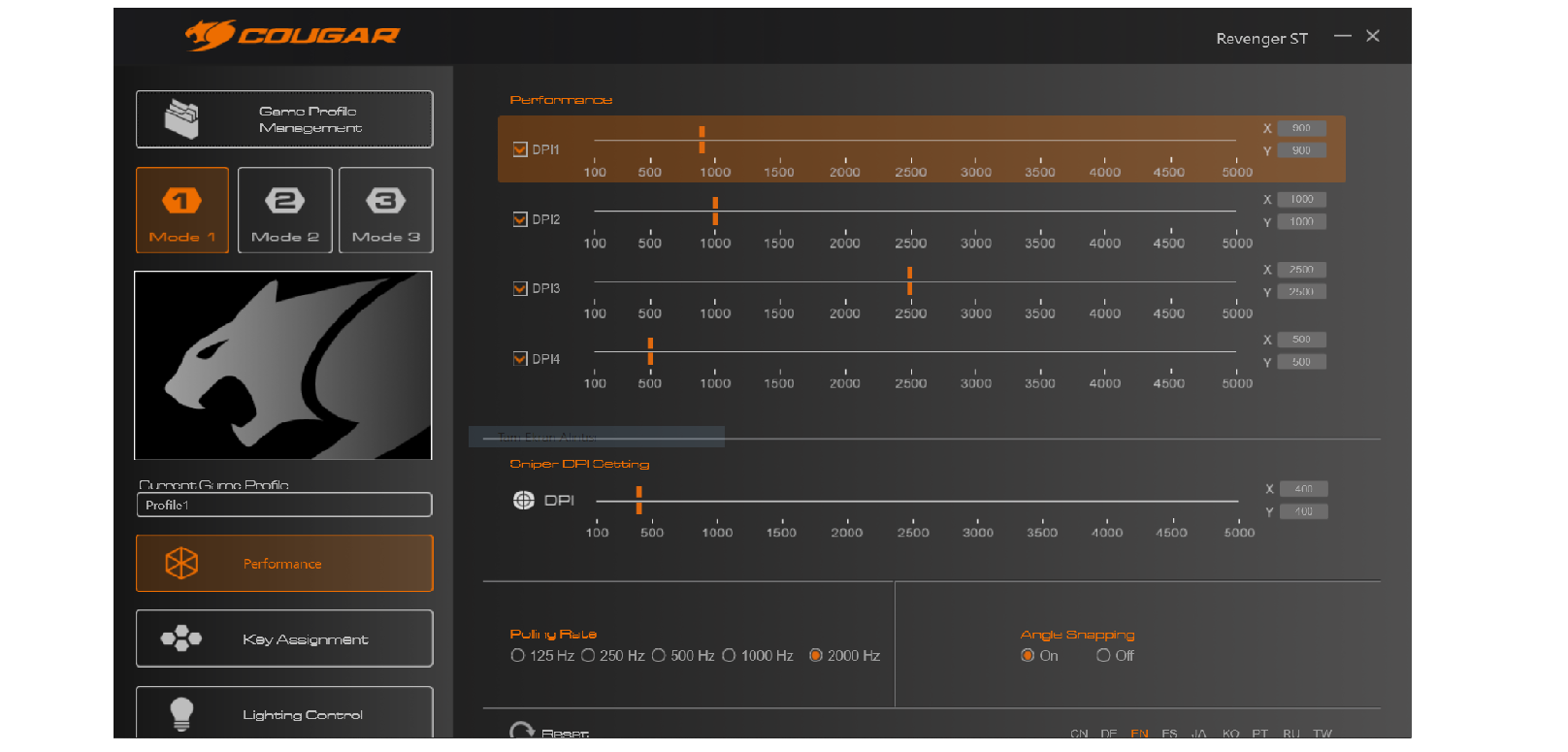Switch to Mode 3

[386, 211]
